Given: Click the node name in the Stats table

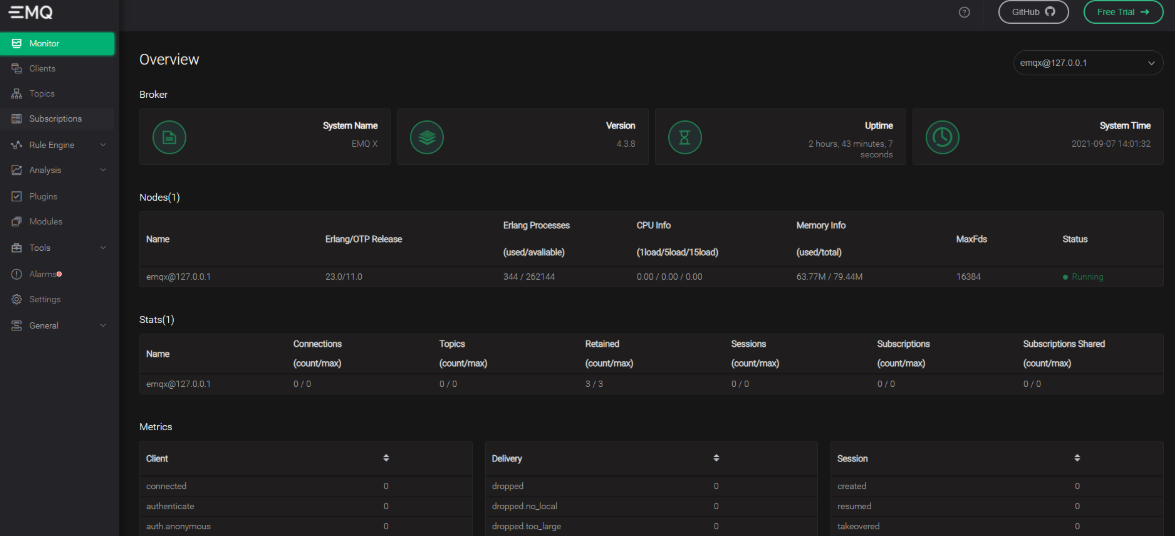Looking at the screenshot, I should (x=178, y=384).
